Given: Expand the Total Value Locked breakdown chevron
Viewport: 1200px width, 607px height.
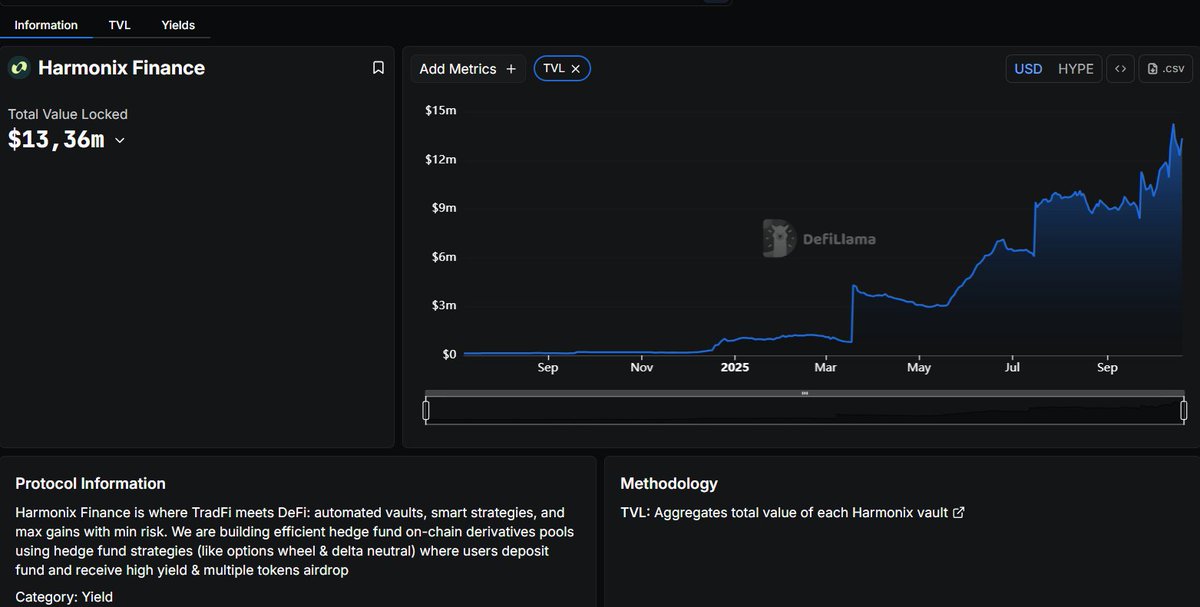Looking at the screenshot, I should coord(120,141).
